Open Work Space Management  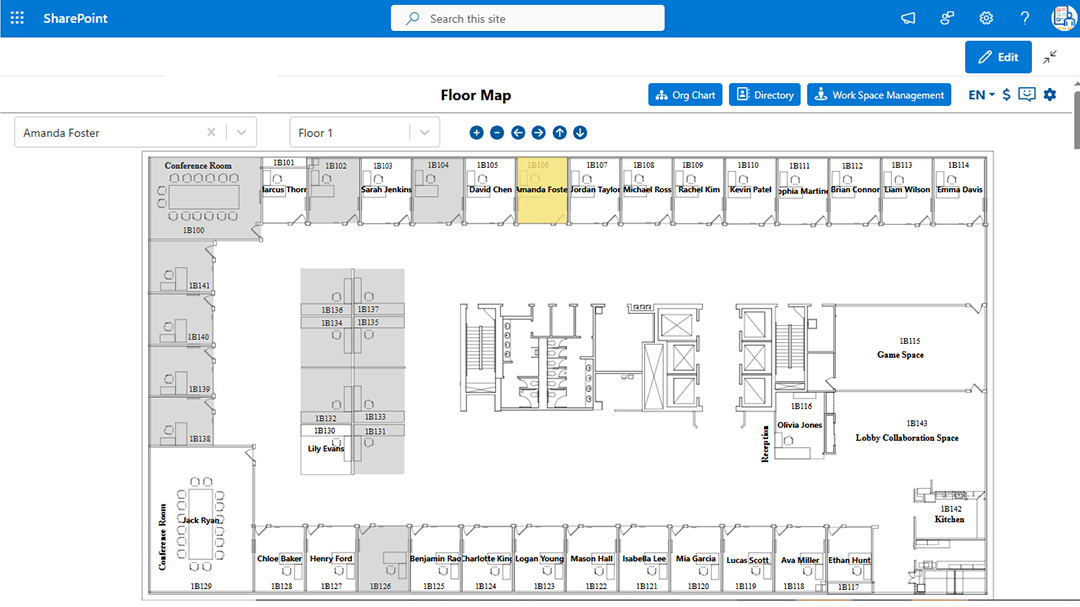878,94
